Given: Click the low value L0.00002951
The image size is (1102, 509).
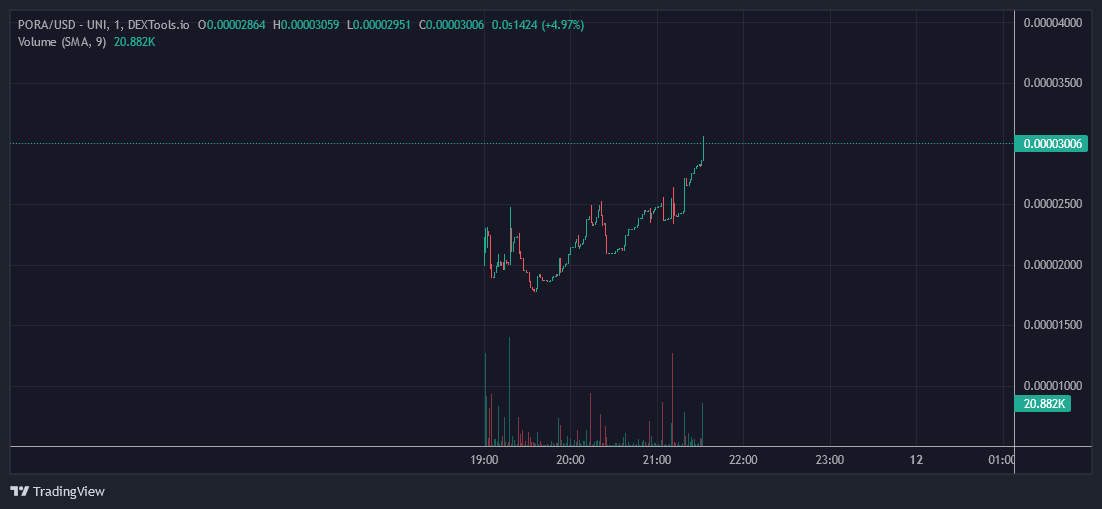Looking at the screenshot, I should 379,25.
